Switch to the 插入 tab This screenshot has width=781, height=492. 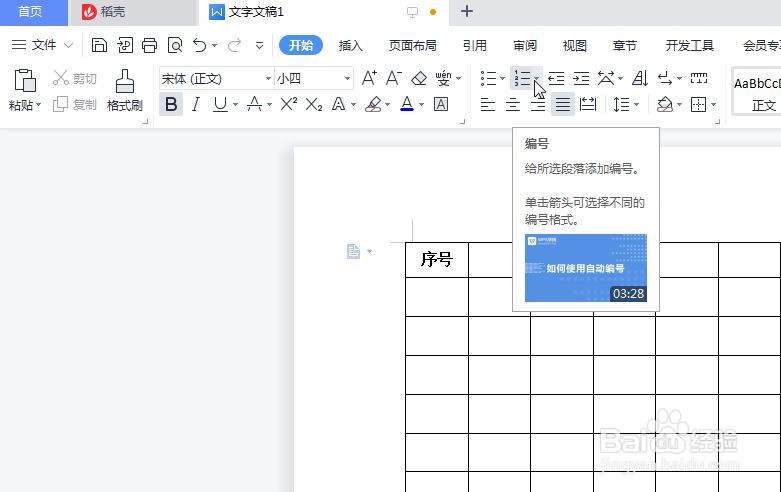(x=351, y=45)
